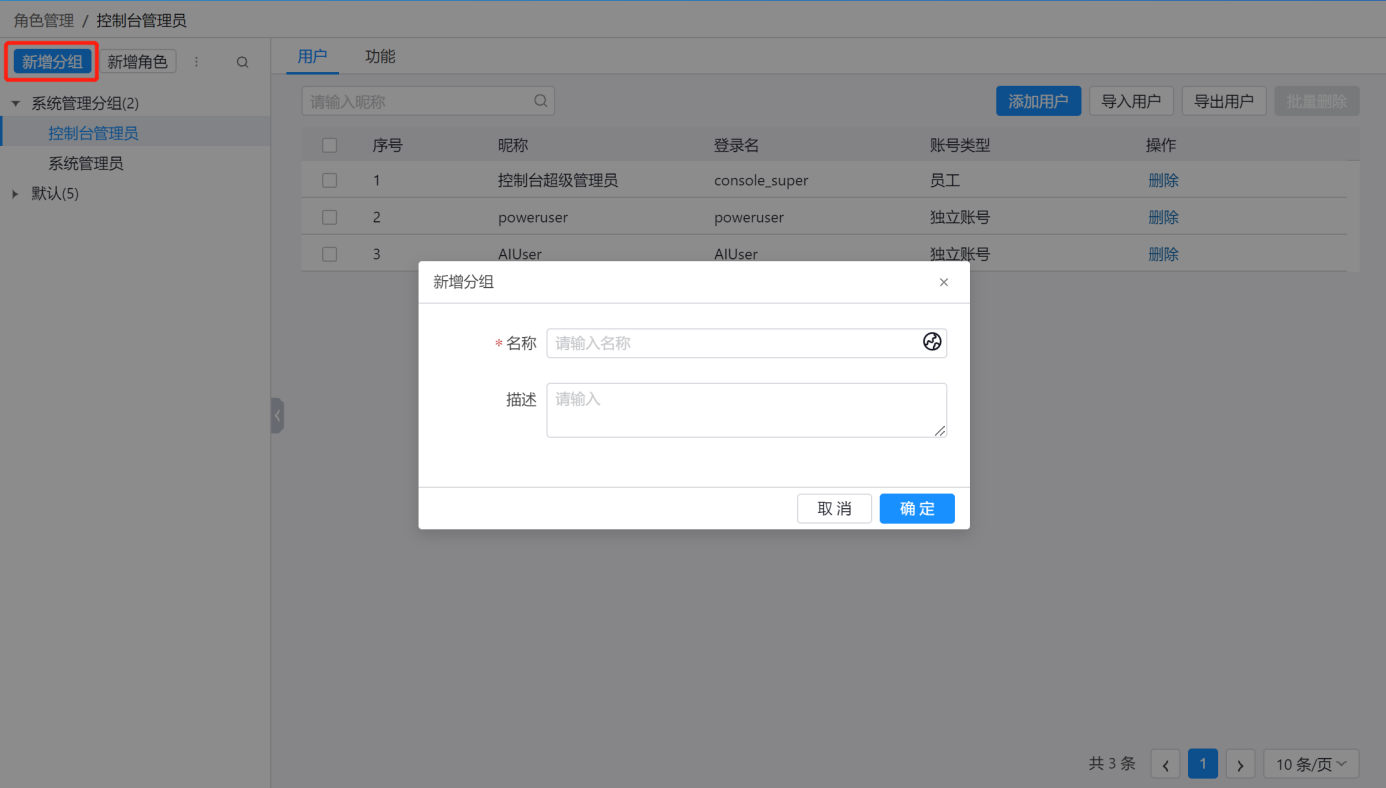Click the 名称 input field
The height and width of the screenshot is (788, 1386).
tap(735, 343)
